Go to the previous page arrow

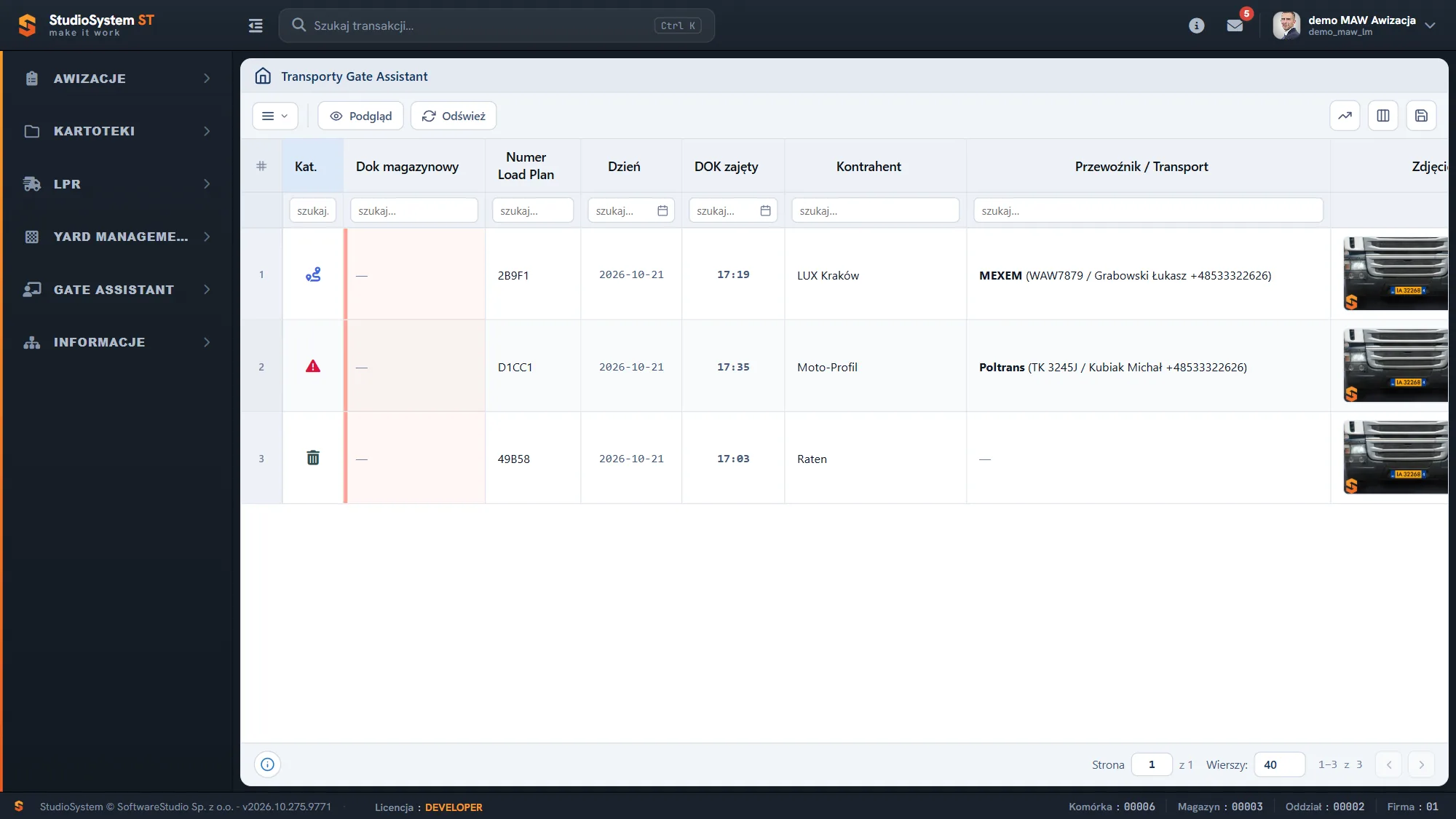1389,764
